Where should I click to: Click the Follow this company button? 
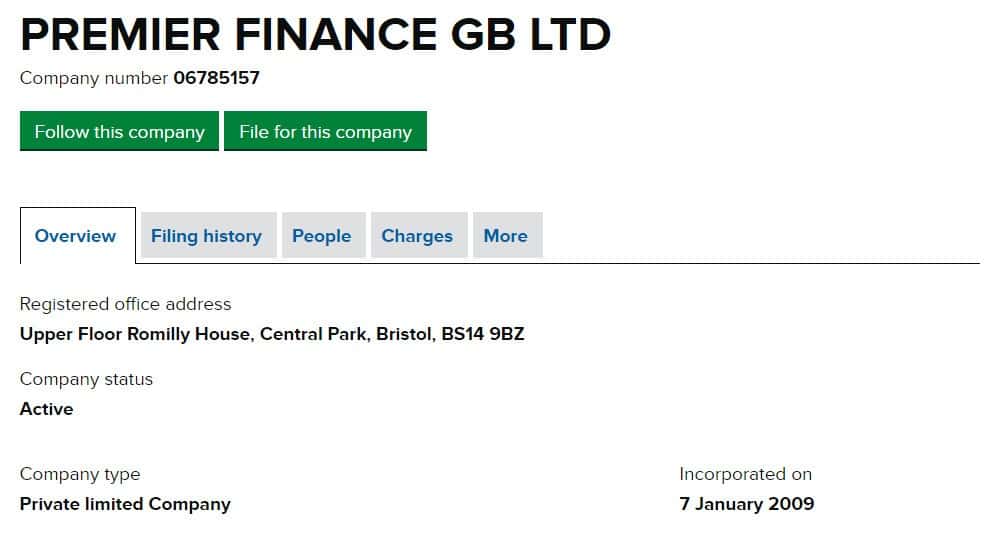click(x=119, y=132)
